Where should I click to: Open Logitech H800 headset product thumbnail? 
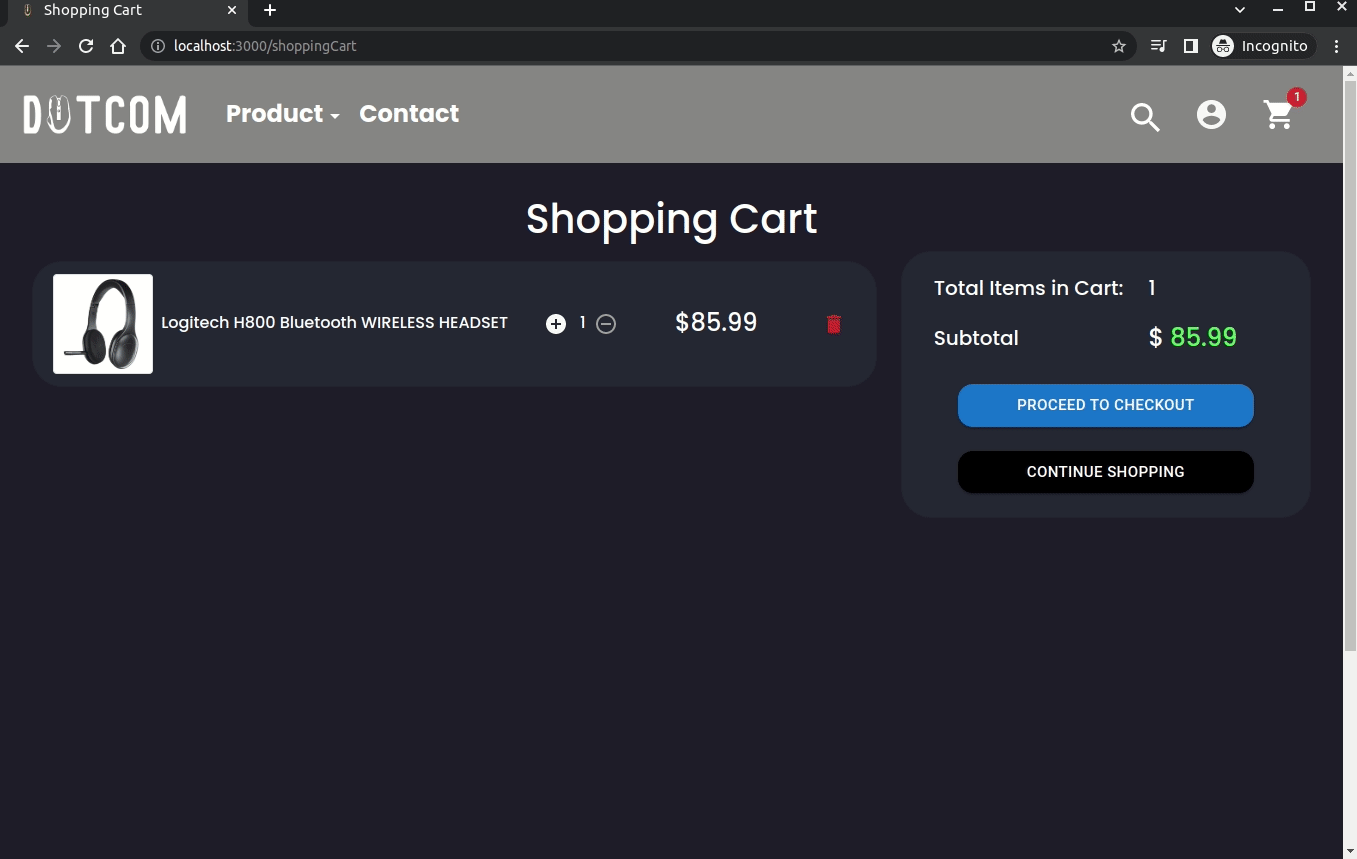click(x=103, y=324)
